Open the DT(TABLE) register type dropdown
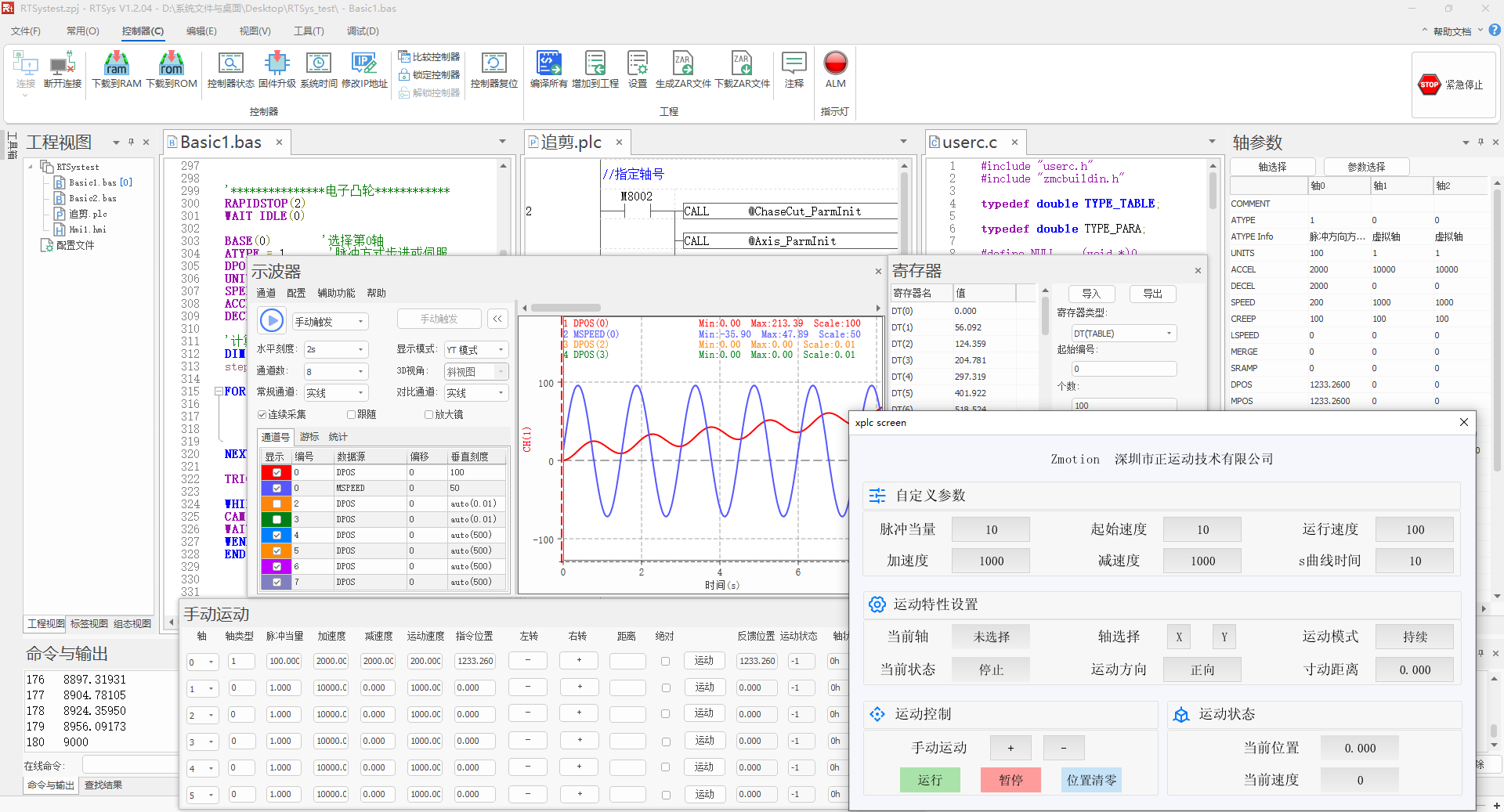The height and width of the screenshot is (812, 1504). [x=1123, y=334]
